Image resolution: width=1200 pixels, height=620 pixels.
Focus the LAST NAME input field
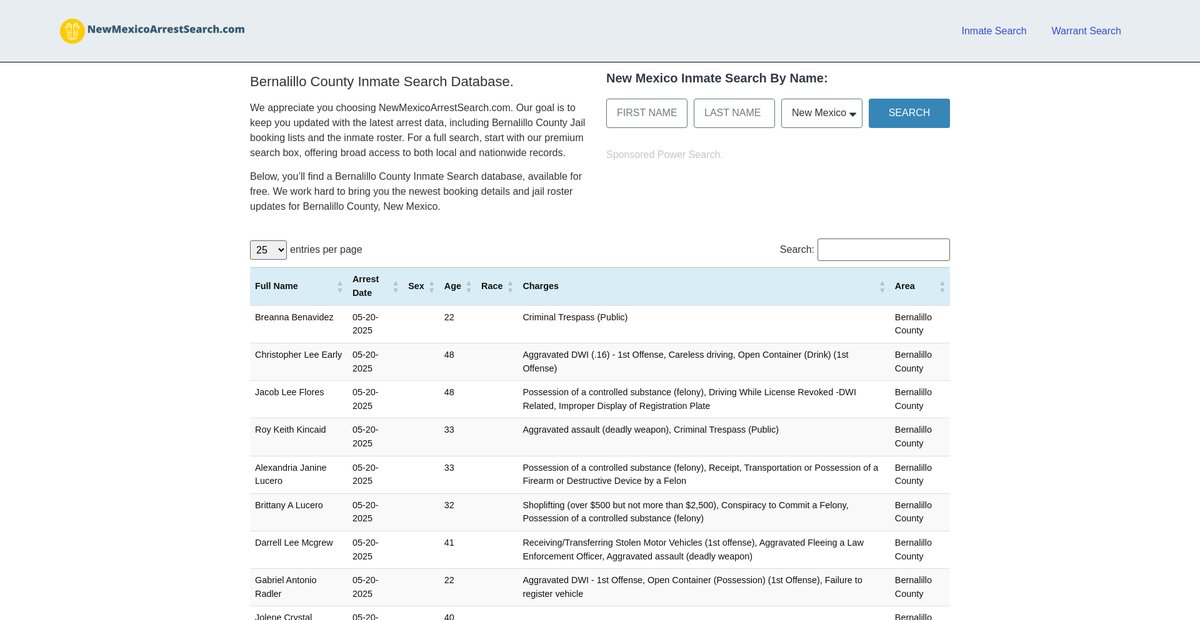click(733, 113)
